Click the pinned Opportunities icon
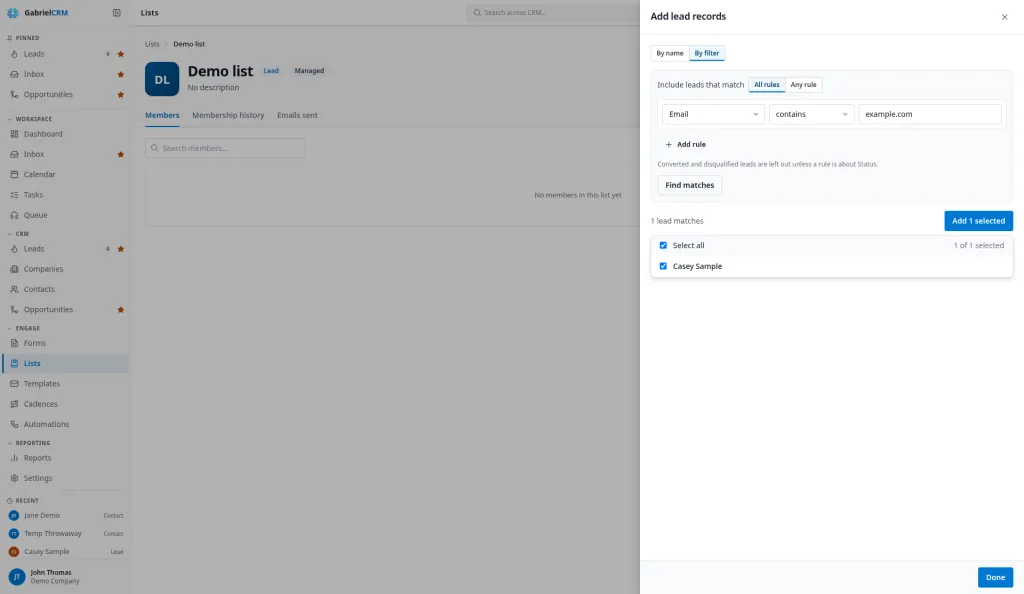This screenshot has width=1024, height=594. 14,95
